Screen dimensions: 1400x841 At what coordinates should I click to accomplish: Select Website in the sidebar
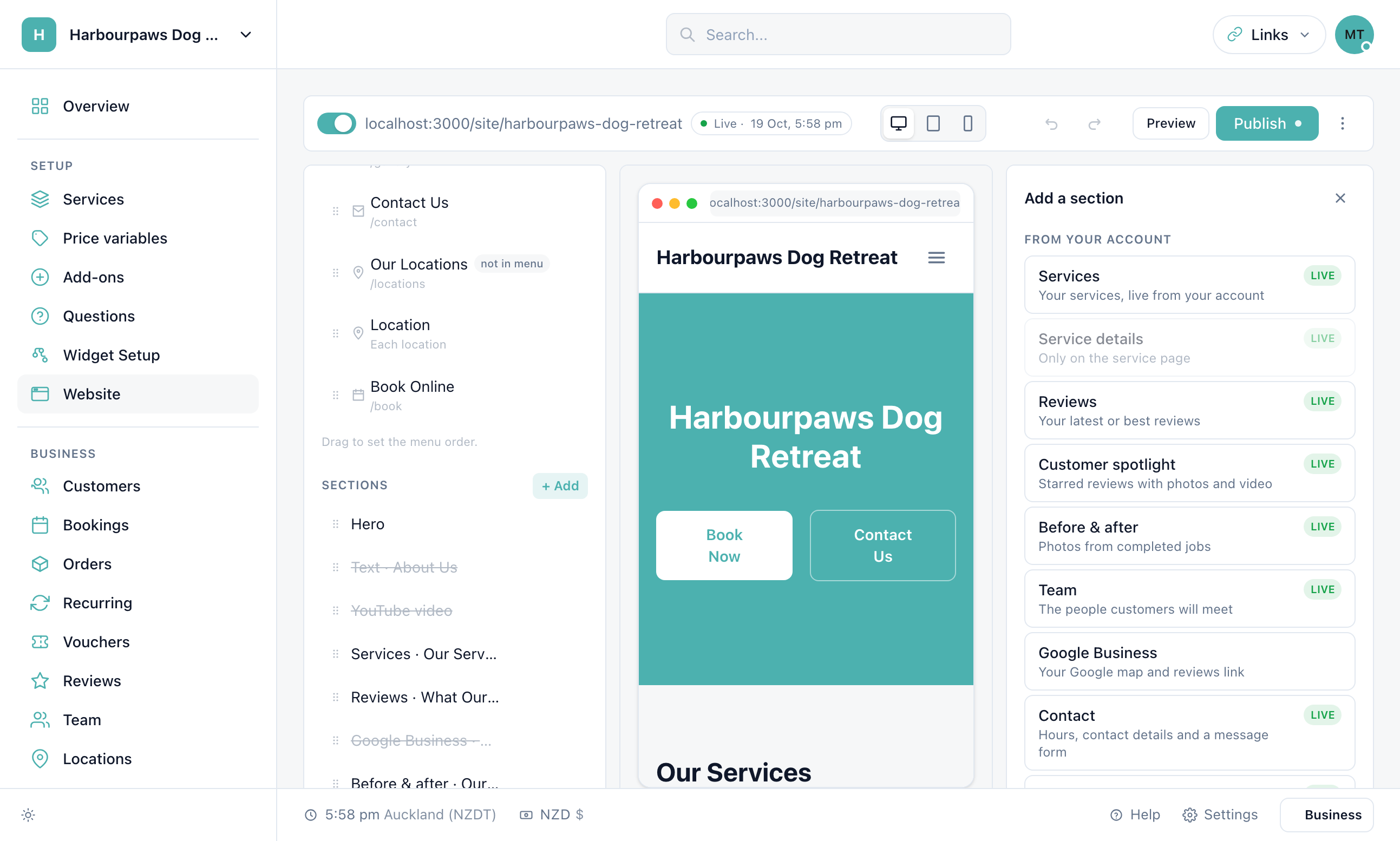138,394
